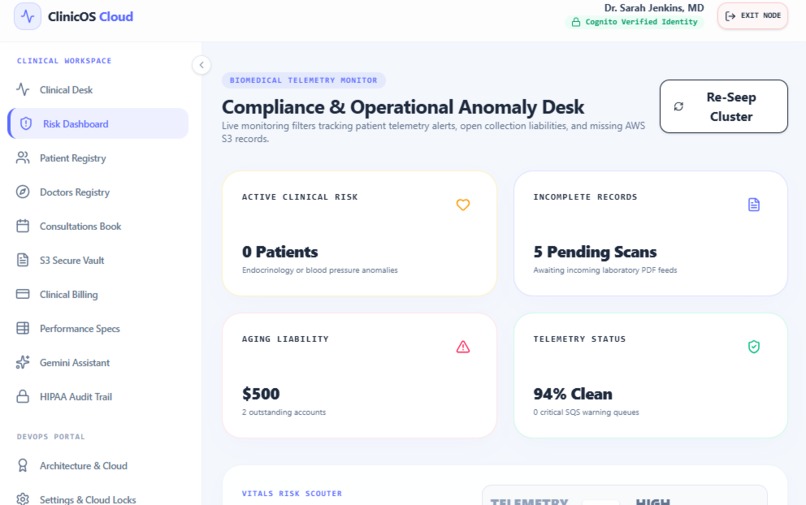
Task: Click the Patient Registry people icon
Action: click(23, 158)
